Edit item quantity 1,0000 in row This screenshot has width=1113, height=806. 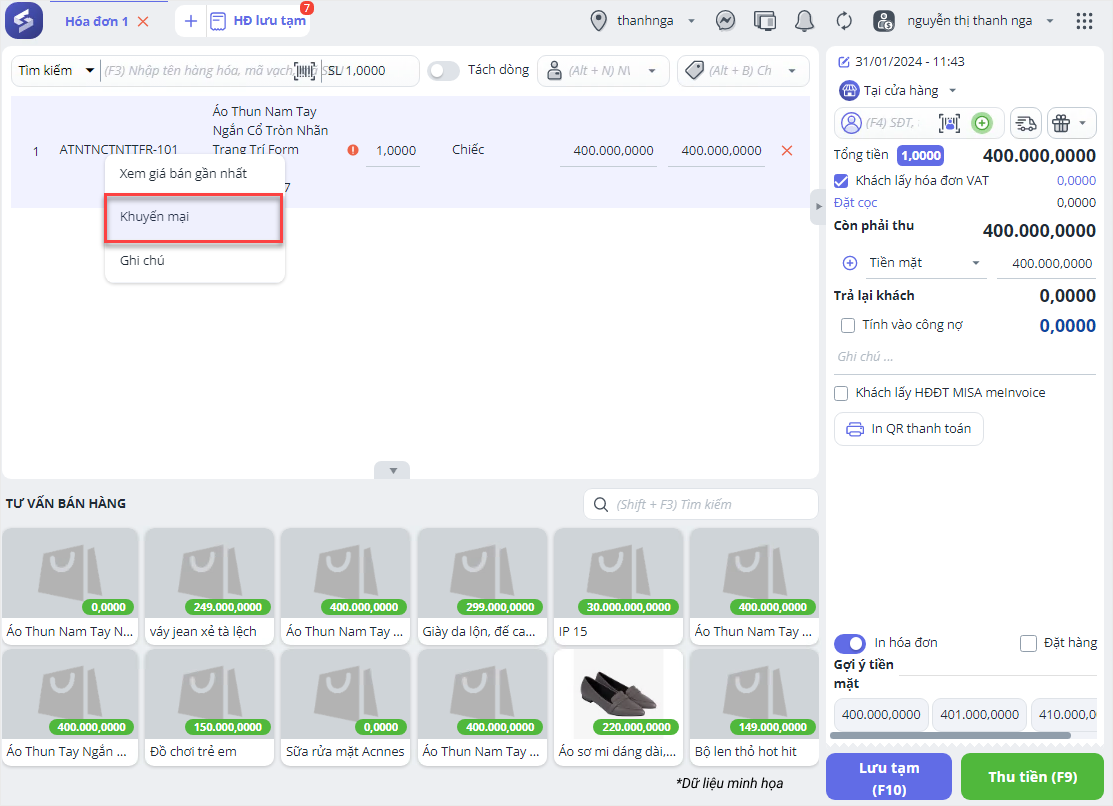point(393,151)
